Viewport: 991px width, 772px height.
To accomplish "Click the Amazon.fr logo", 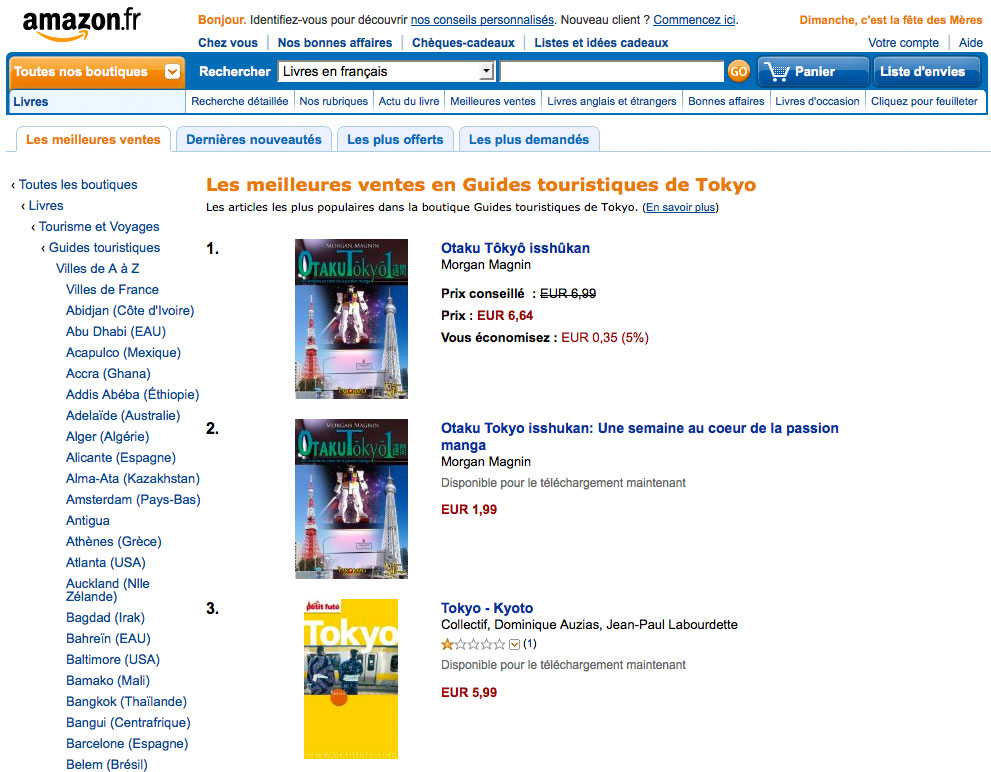I will pyautogui.click(x=82, y=24).
